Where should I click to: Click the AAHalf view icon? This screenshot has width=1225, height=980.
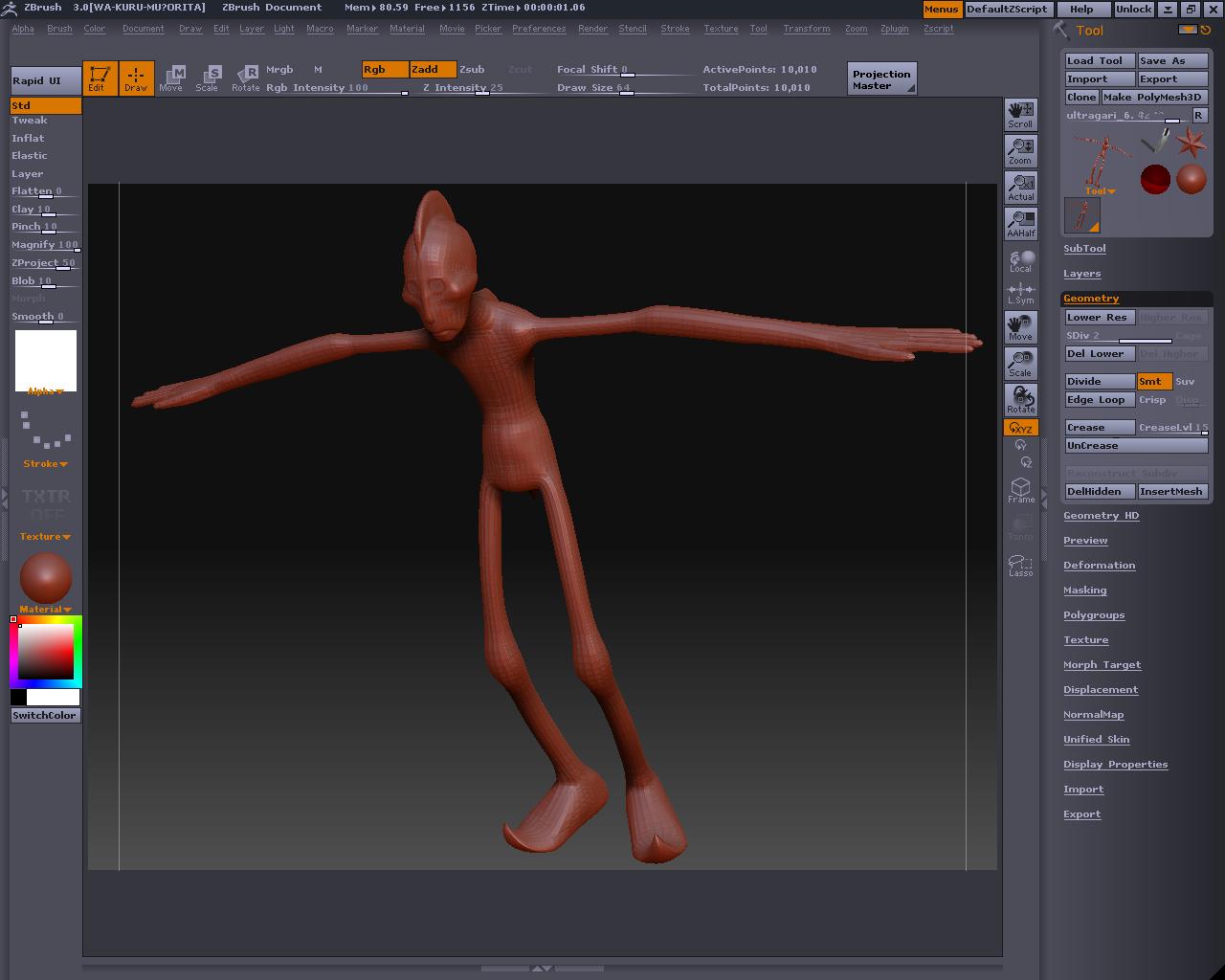click(x=1020, y=223)
